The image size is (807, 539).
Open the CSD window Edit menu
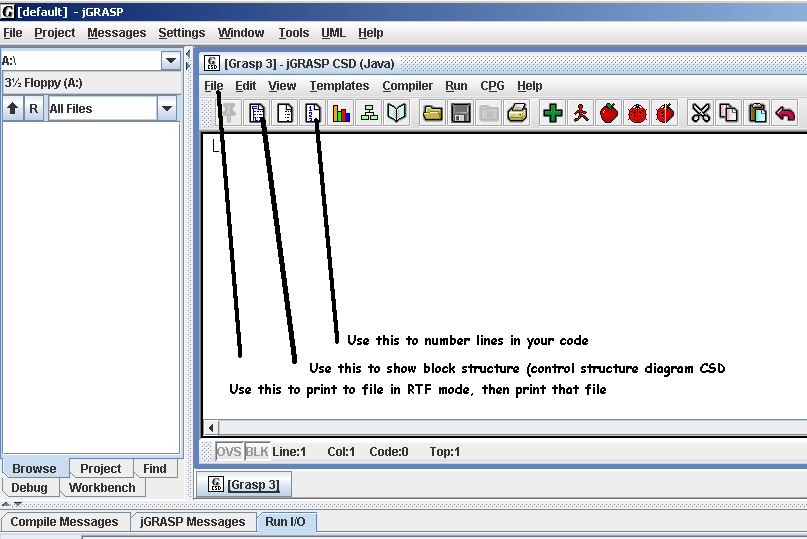click(x=245, y=86)
